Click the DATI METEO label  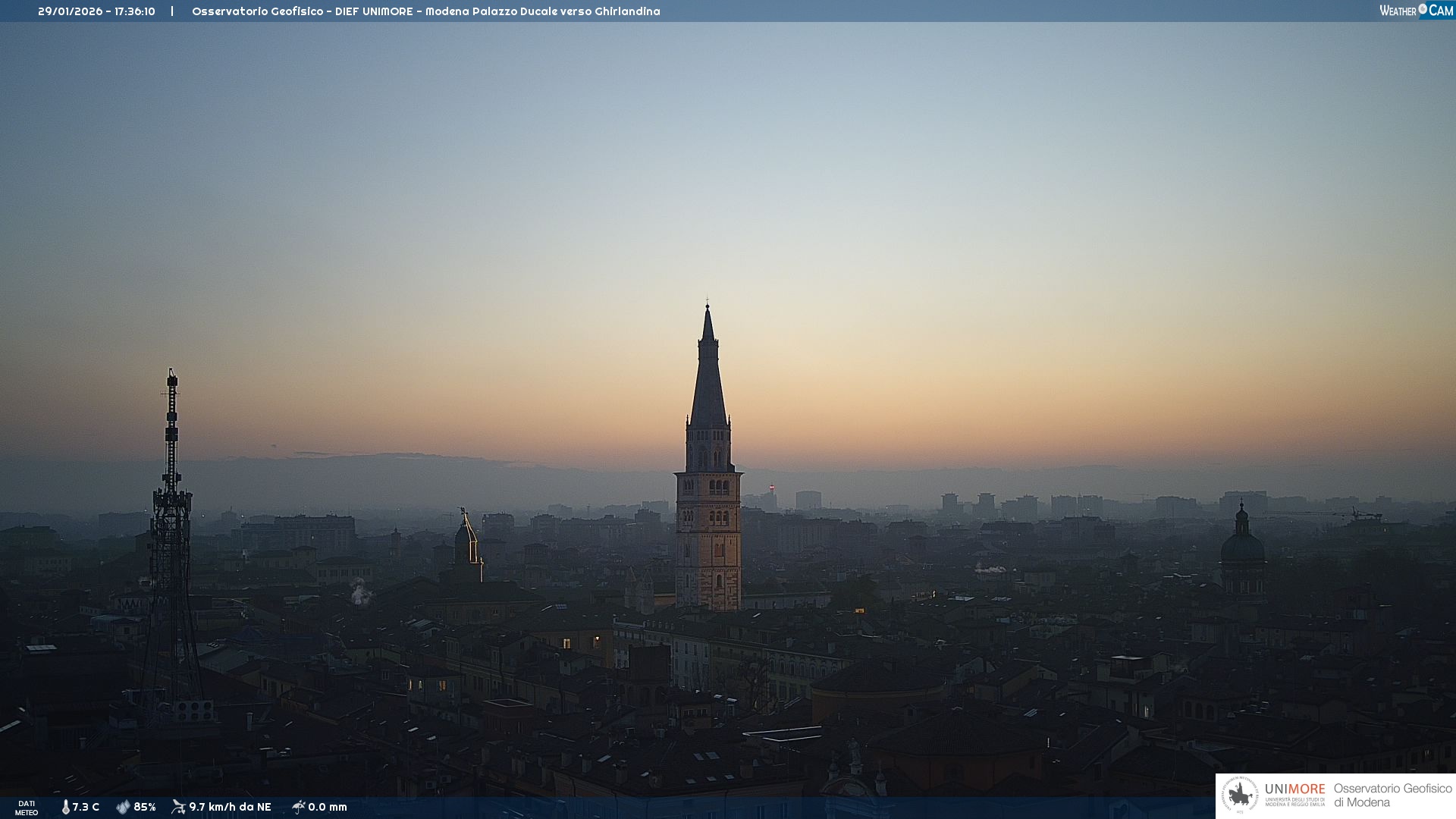27,808
